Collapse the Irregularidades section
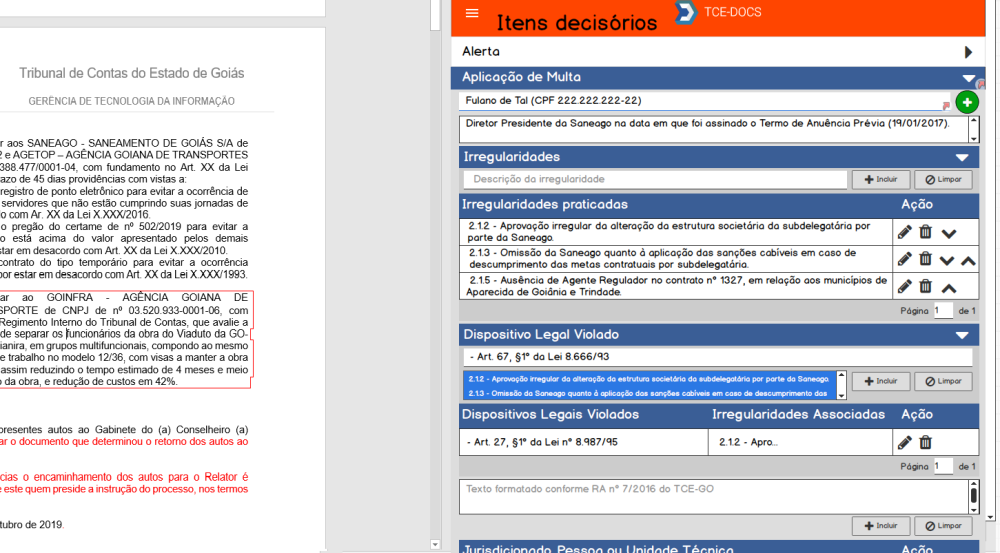Image resolution: width=1000 pixels, height=553 pixels. point(962,157)
